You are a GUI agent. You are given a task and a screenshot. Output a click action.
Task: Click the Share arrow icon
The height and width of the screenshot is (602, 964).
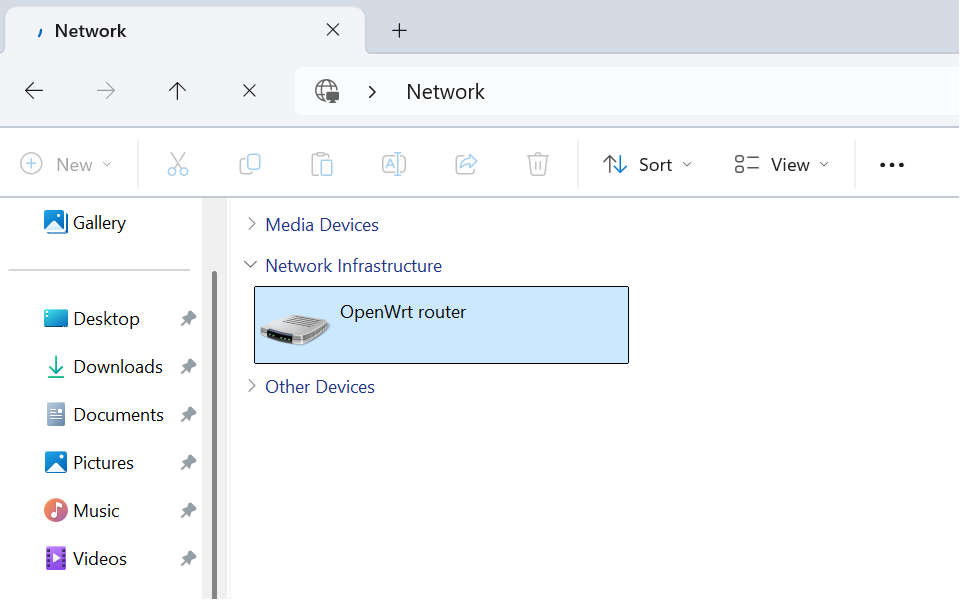click(x=466, y=164)
